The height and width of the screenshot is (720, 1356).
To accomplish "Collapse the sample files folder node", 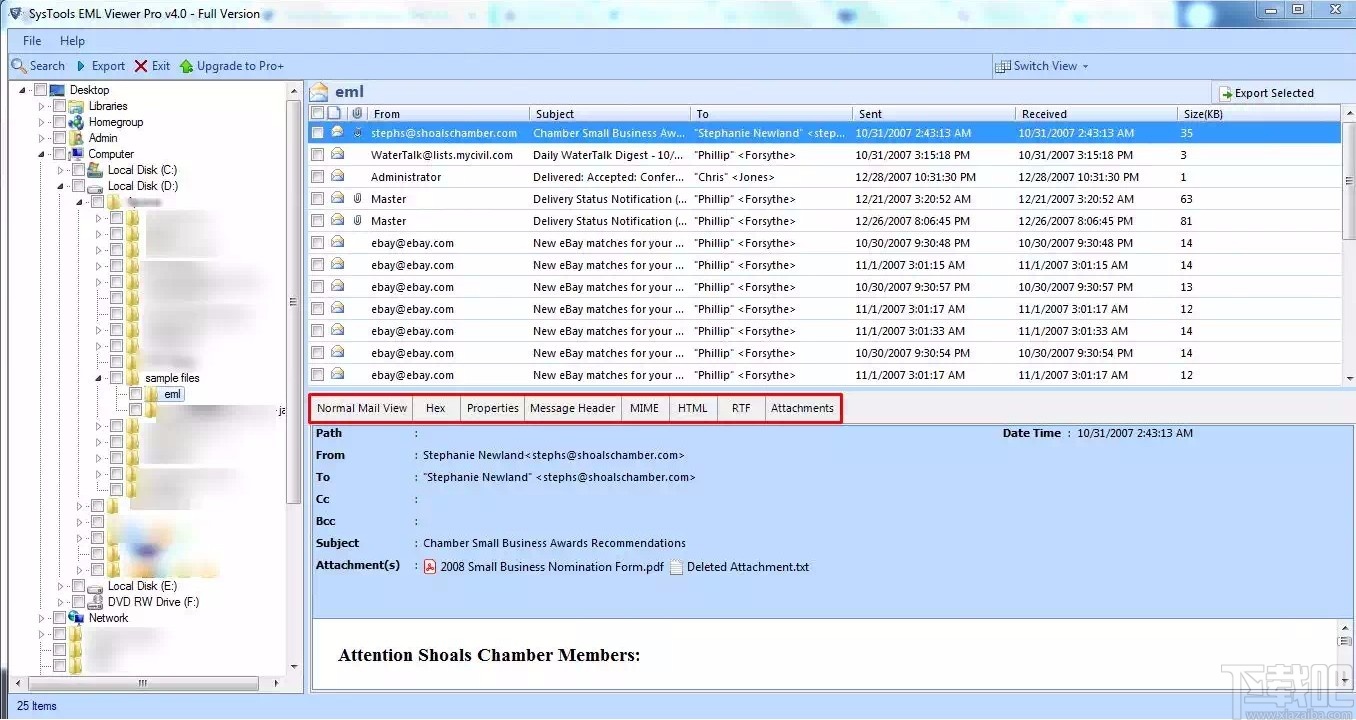I will click(x=98, y=377).
